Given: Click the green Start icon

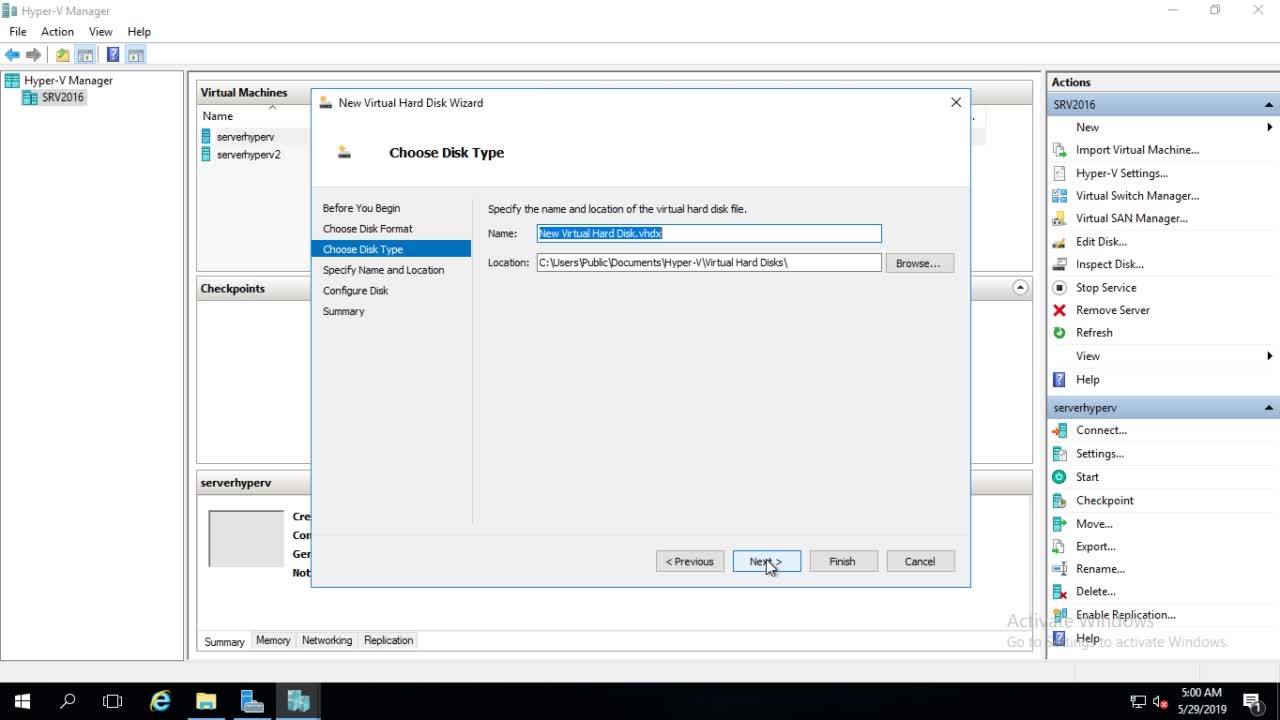Looking at the screenshot, I should pyautogui.click(x=1059, y=477).
